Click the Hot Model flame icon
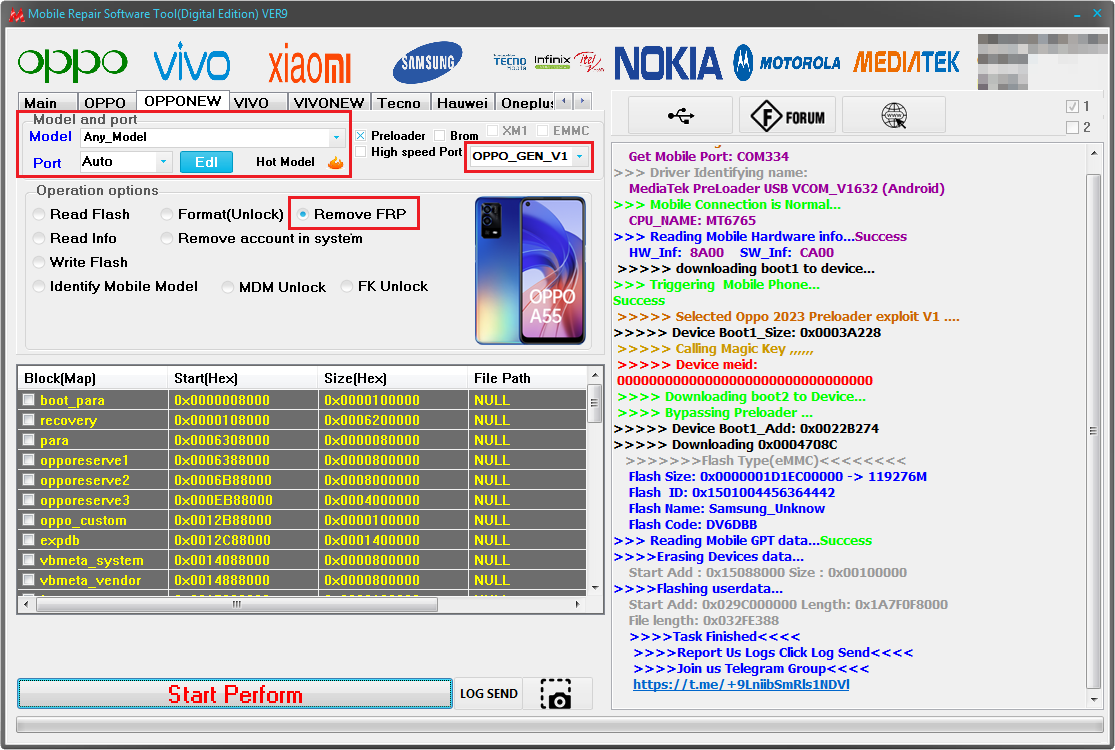 click(335, 162)
